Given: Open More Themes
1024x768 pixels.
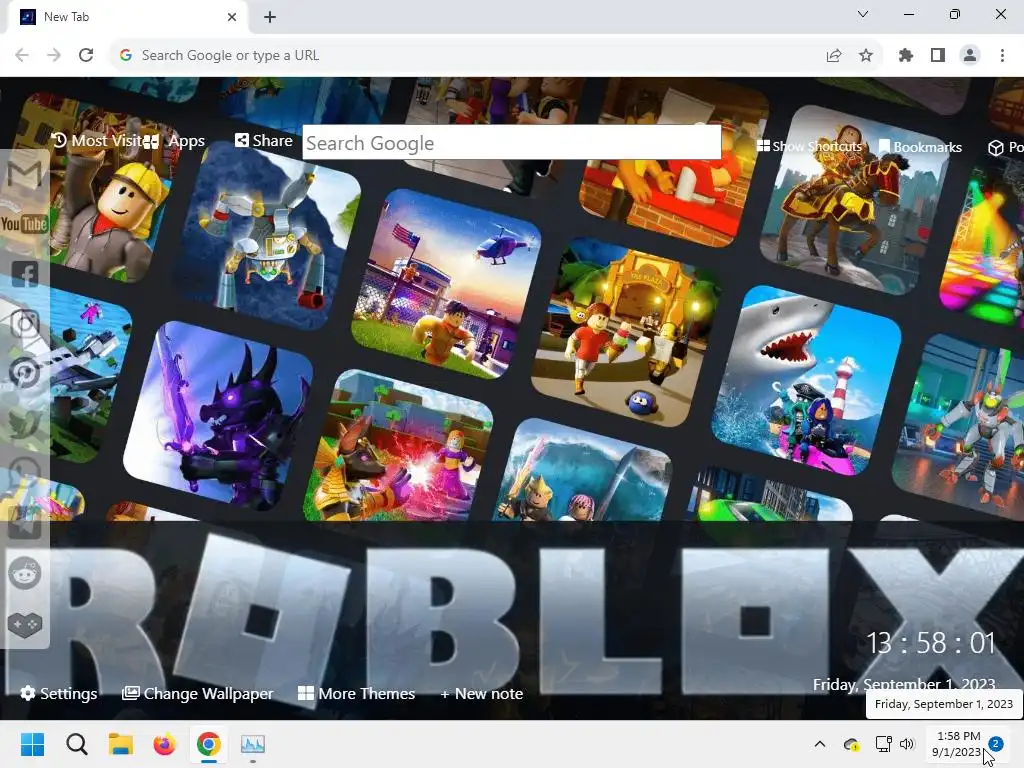Looking at the screenshot, I should click(357, 694).
